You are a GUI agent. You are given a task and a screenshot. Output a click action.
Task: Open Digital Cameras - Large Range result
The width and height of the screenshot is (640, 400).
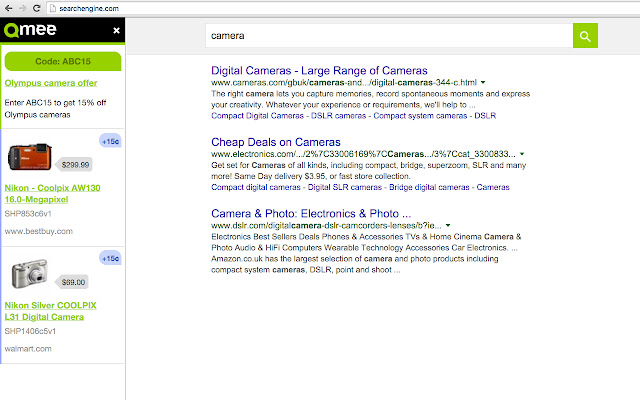click(319, 70)
